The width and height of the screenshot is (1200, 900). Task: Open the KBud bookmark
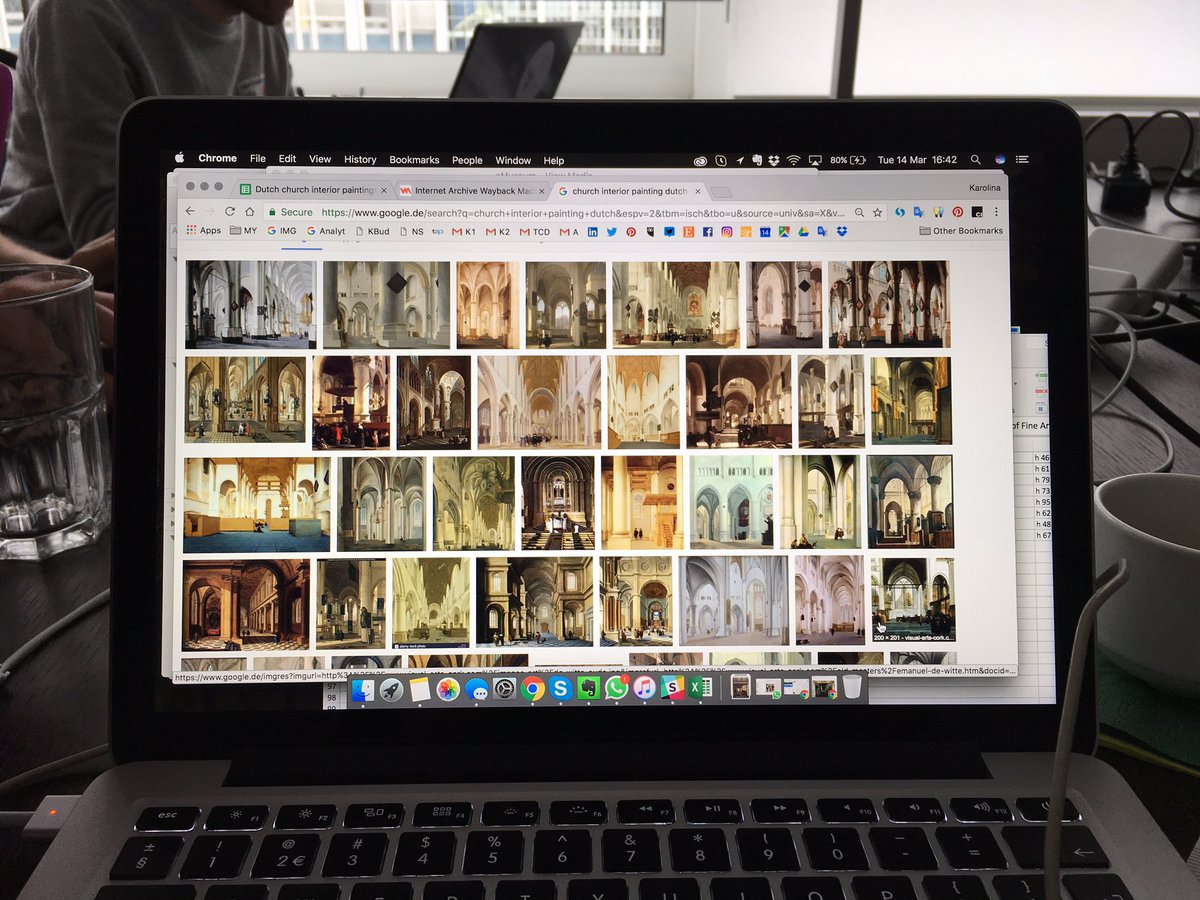coord(372,231)
